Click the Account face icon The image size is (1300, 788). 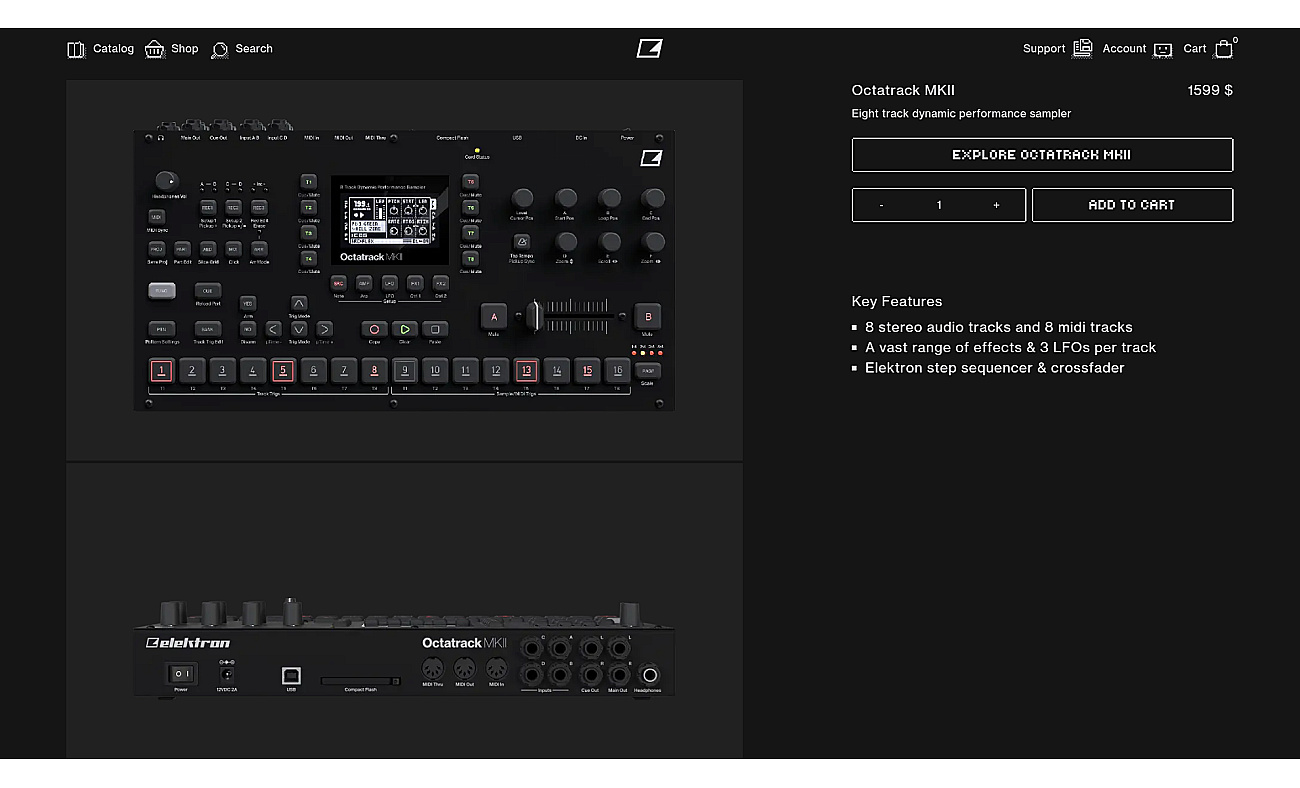click(x=1163, y=49)
